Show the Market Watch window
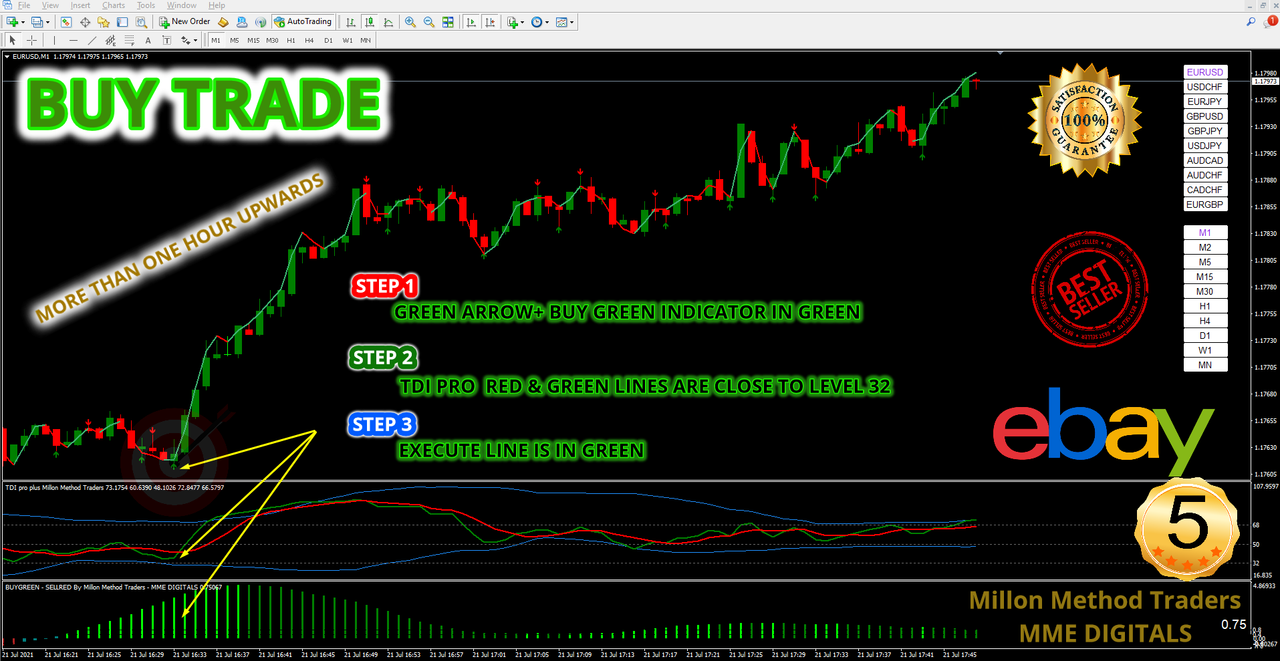The height and width of the screenshot is (661, 1280). tap(66, 22)
